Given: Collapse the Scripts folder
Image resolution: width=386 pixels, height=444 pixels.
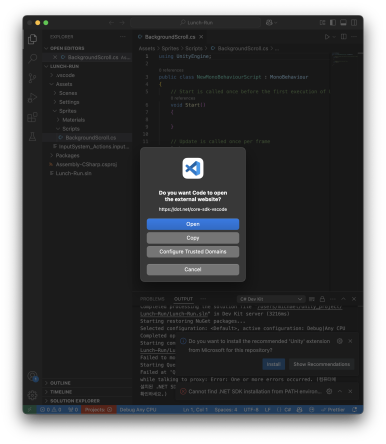Looking at the screenshot, I should pyautogui.click(x=71, y=129).
